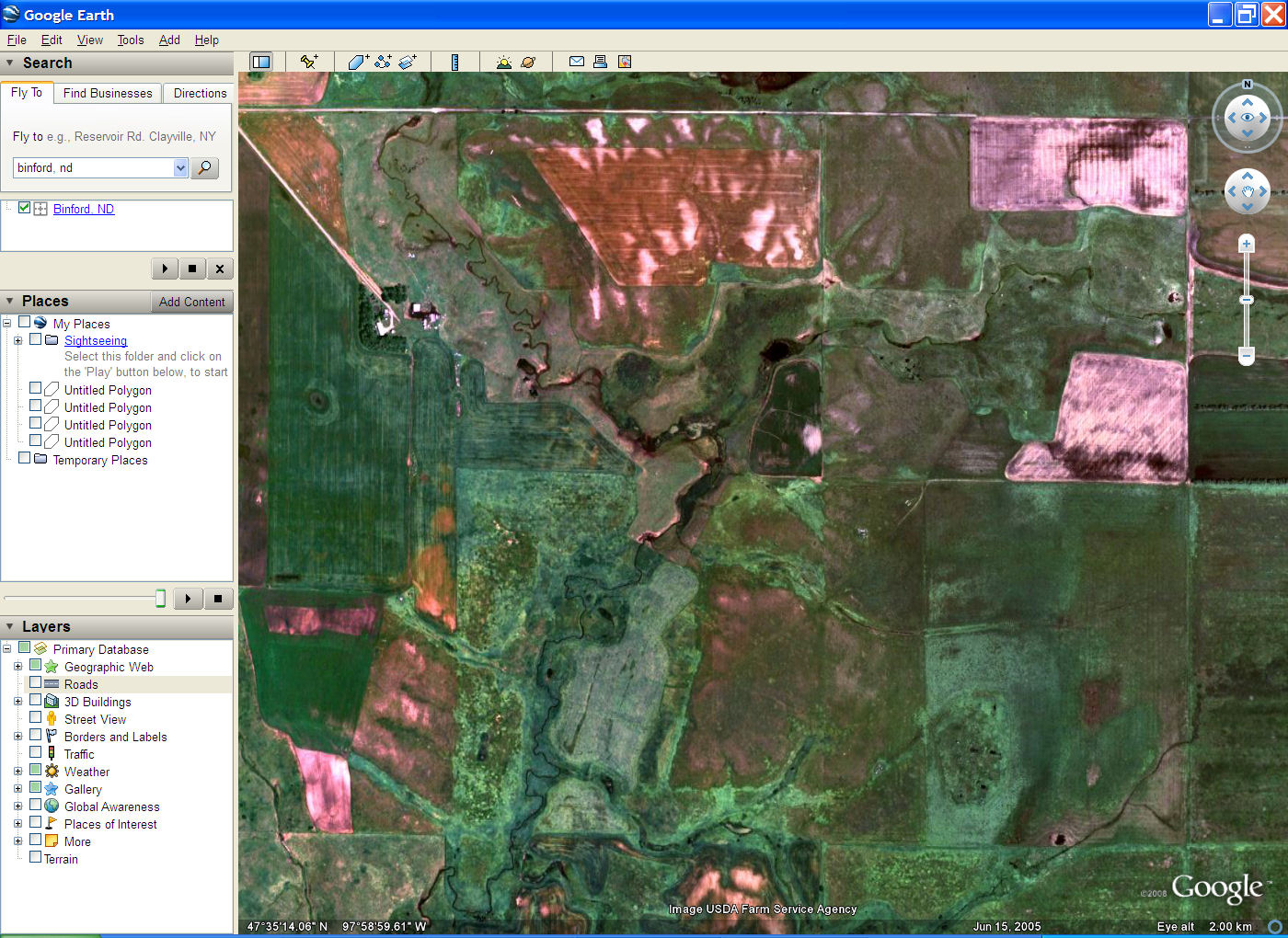The image size is (1288, 938).
Task: Enable the Roads layer checkbox
Action: click(x=36, y=683)
